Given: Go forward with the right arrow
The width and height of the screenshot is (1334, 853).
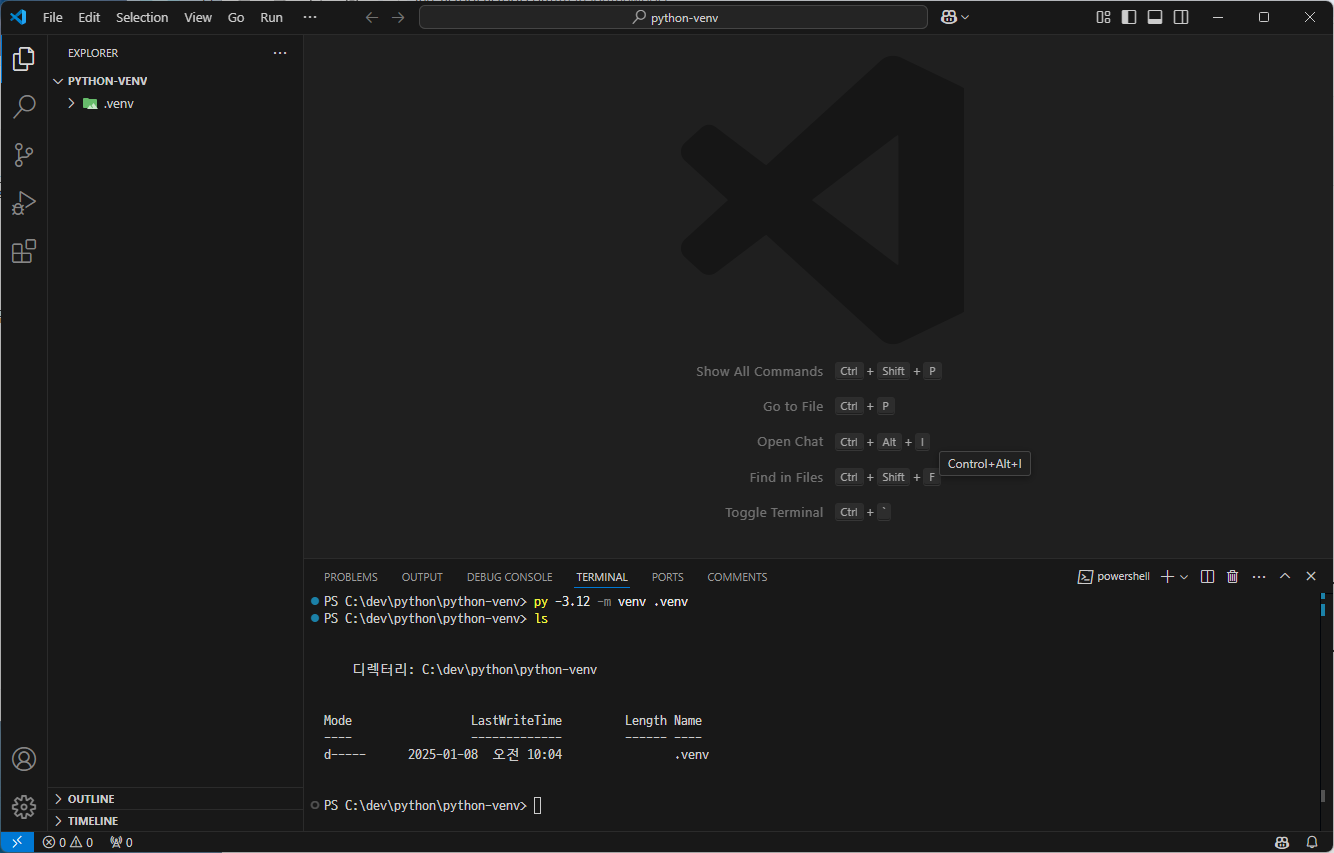Looking at the screenshot, I should click(398, 17).
